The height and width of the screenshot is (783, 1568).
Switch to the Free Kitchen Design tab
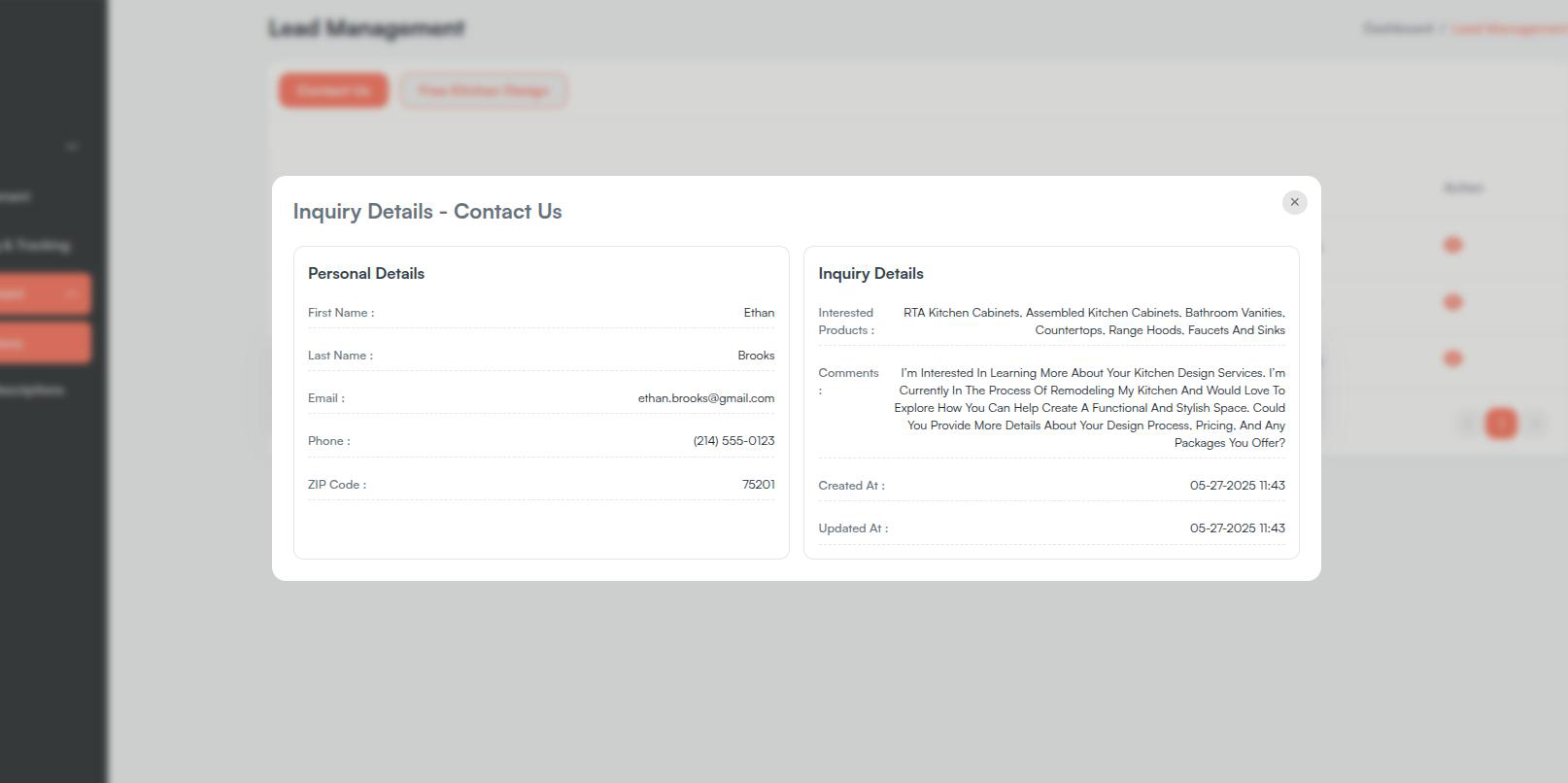pyautogui.click(x=483, y=90)
